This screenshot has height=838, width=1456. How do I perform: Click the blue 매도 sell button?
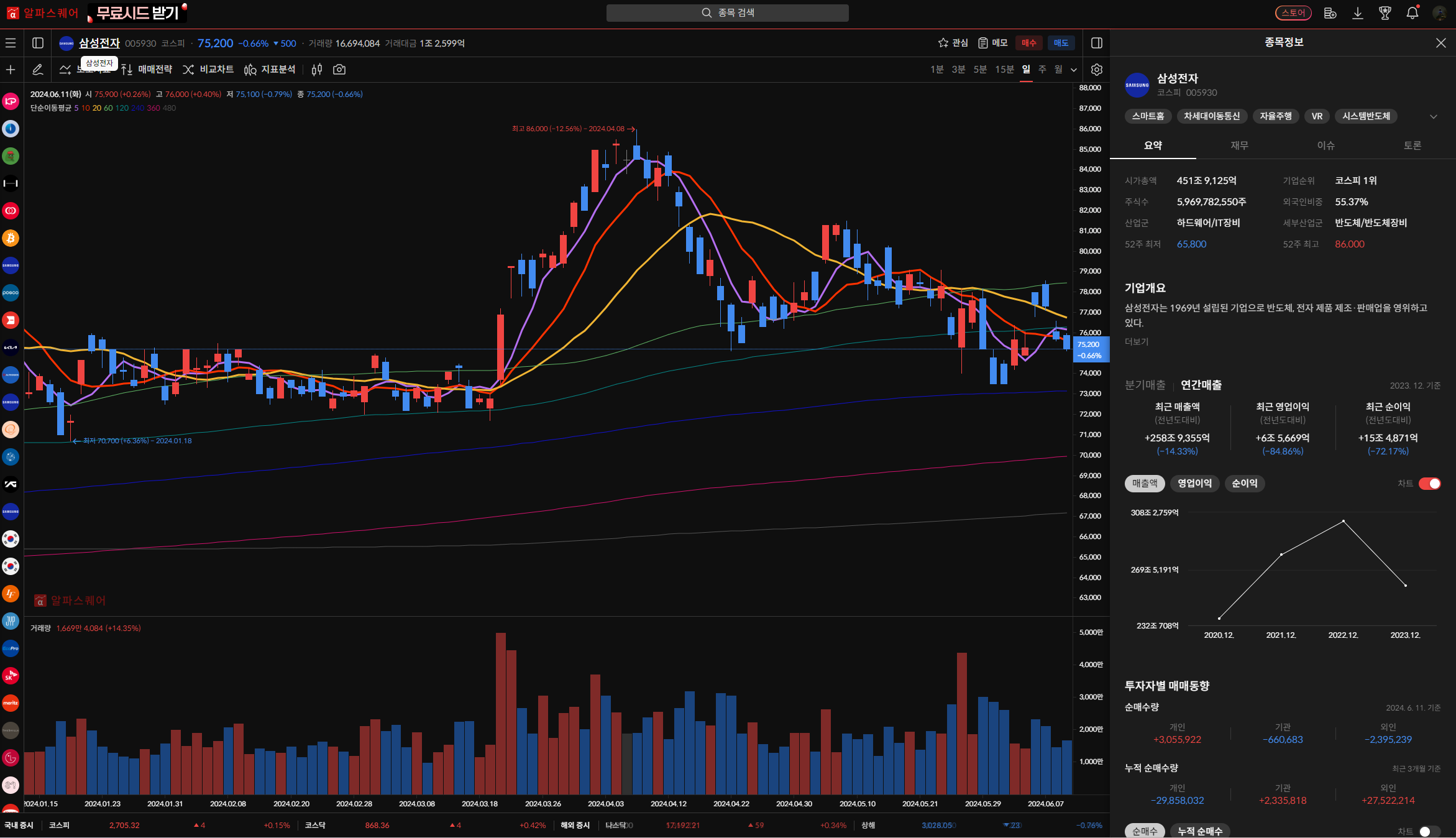click(x=1061, y=43)
